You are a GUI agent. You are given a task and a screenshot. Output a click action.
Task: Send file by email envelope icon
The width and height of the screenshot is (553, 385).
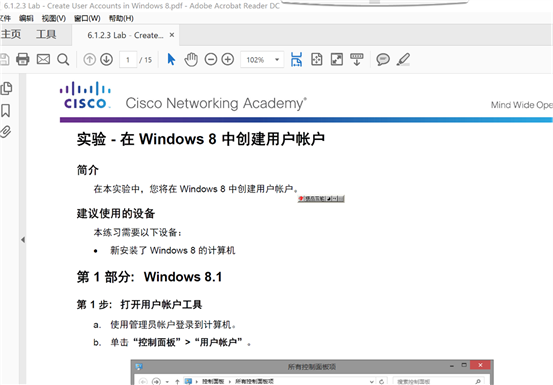point(43,59)
